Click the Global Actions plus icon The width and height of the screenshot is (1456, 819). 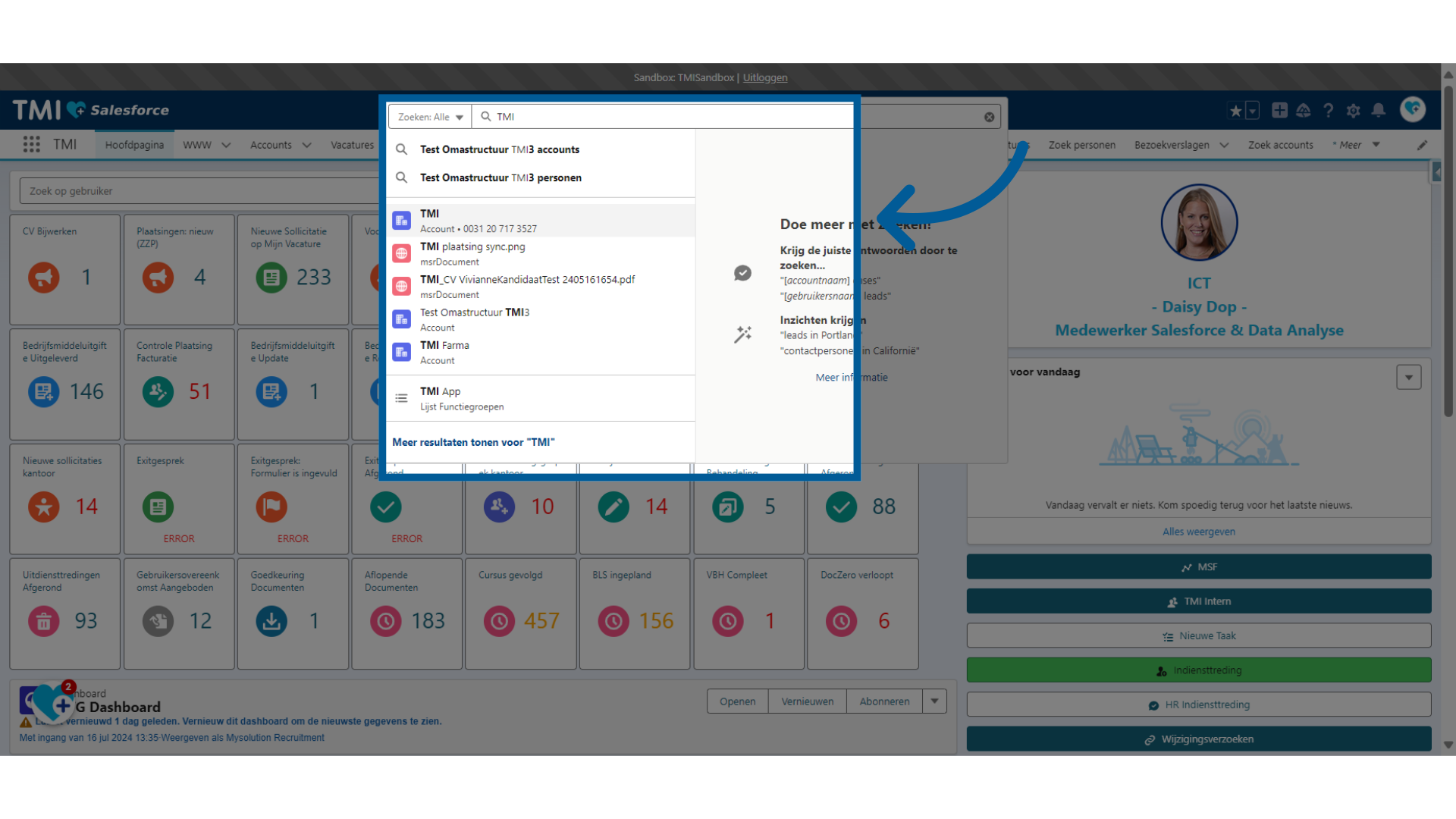tap(1279, 110)
